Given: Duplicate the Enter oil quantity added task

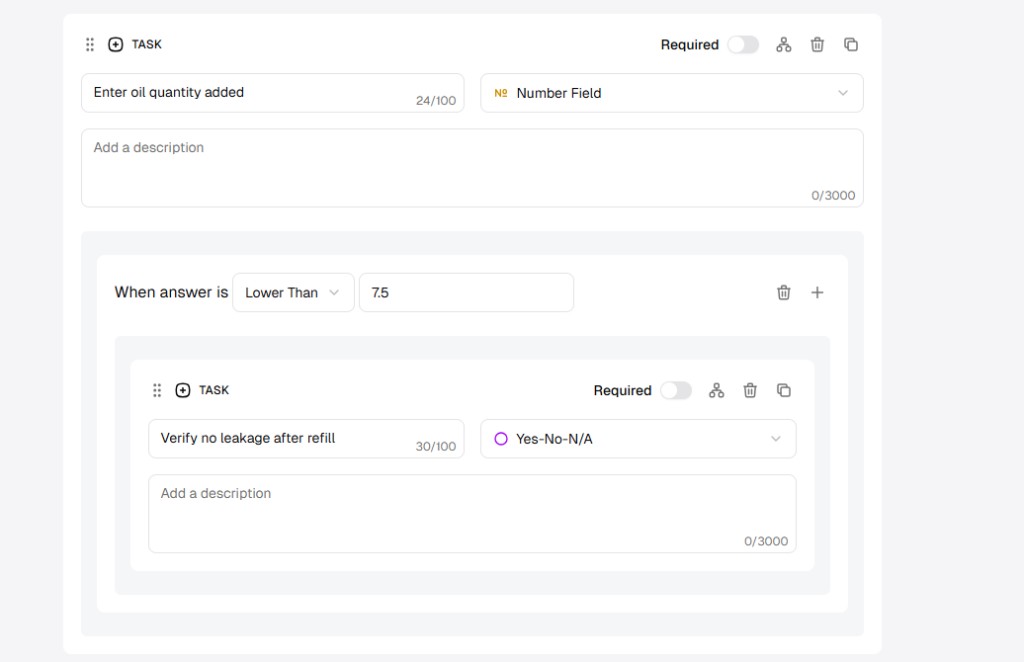Looking at the screenshot, I should [x=850, y=44].
